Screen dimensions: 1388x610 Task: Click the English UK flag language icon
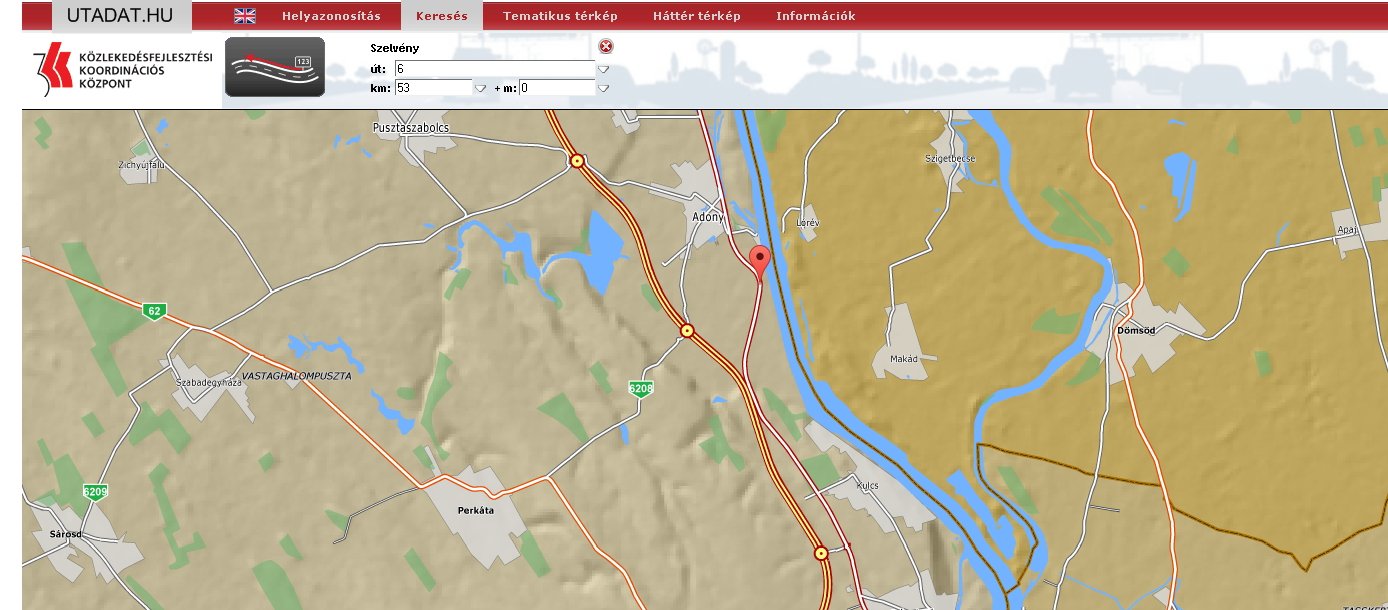[x=245, y=16]
